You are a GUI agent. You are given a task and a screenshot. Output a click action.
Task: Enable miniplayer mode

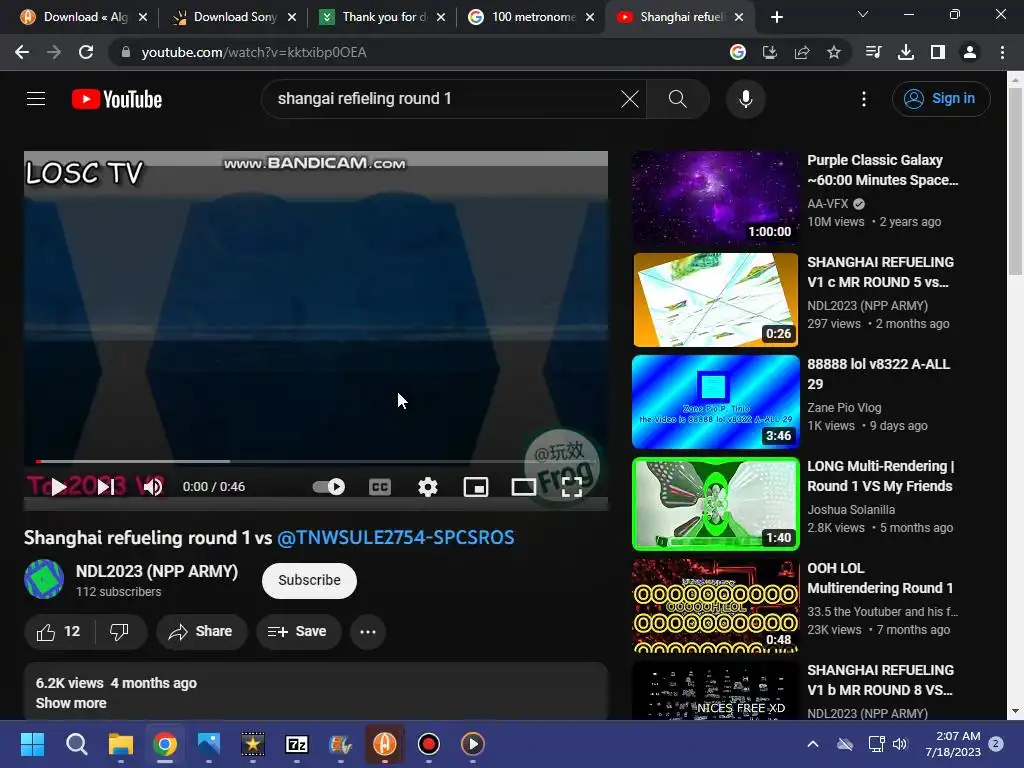[475, 487]
